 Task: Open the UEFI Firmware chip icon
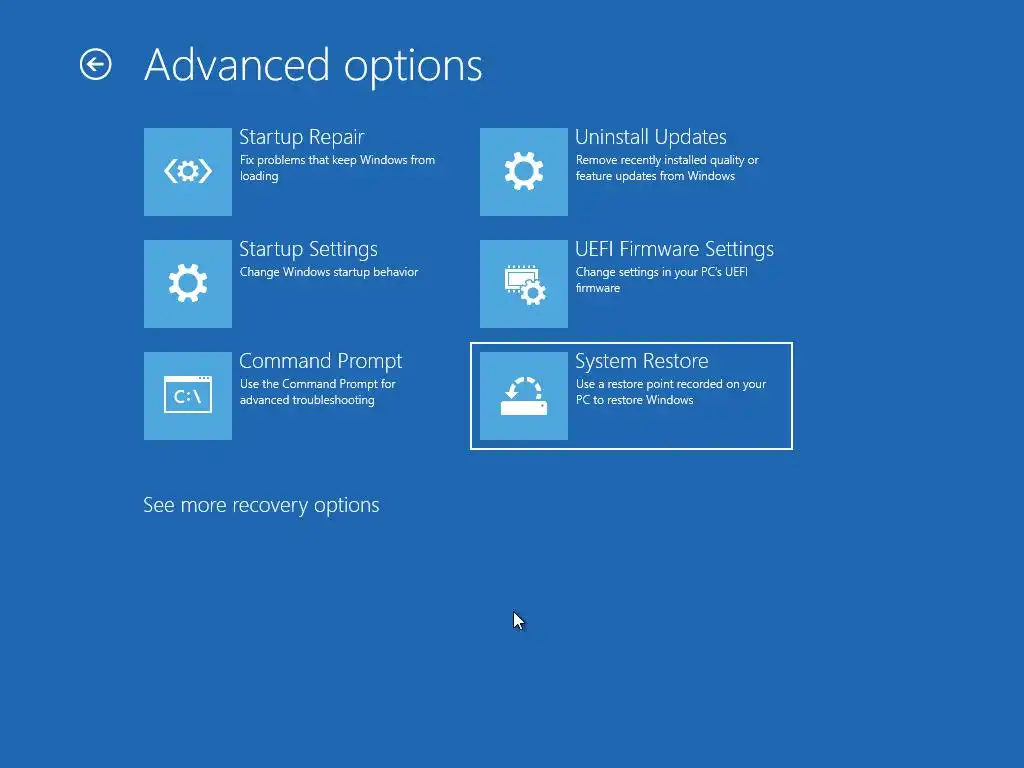coord(524,283)
